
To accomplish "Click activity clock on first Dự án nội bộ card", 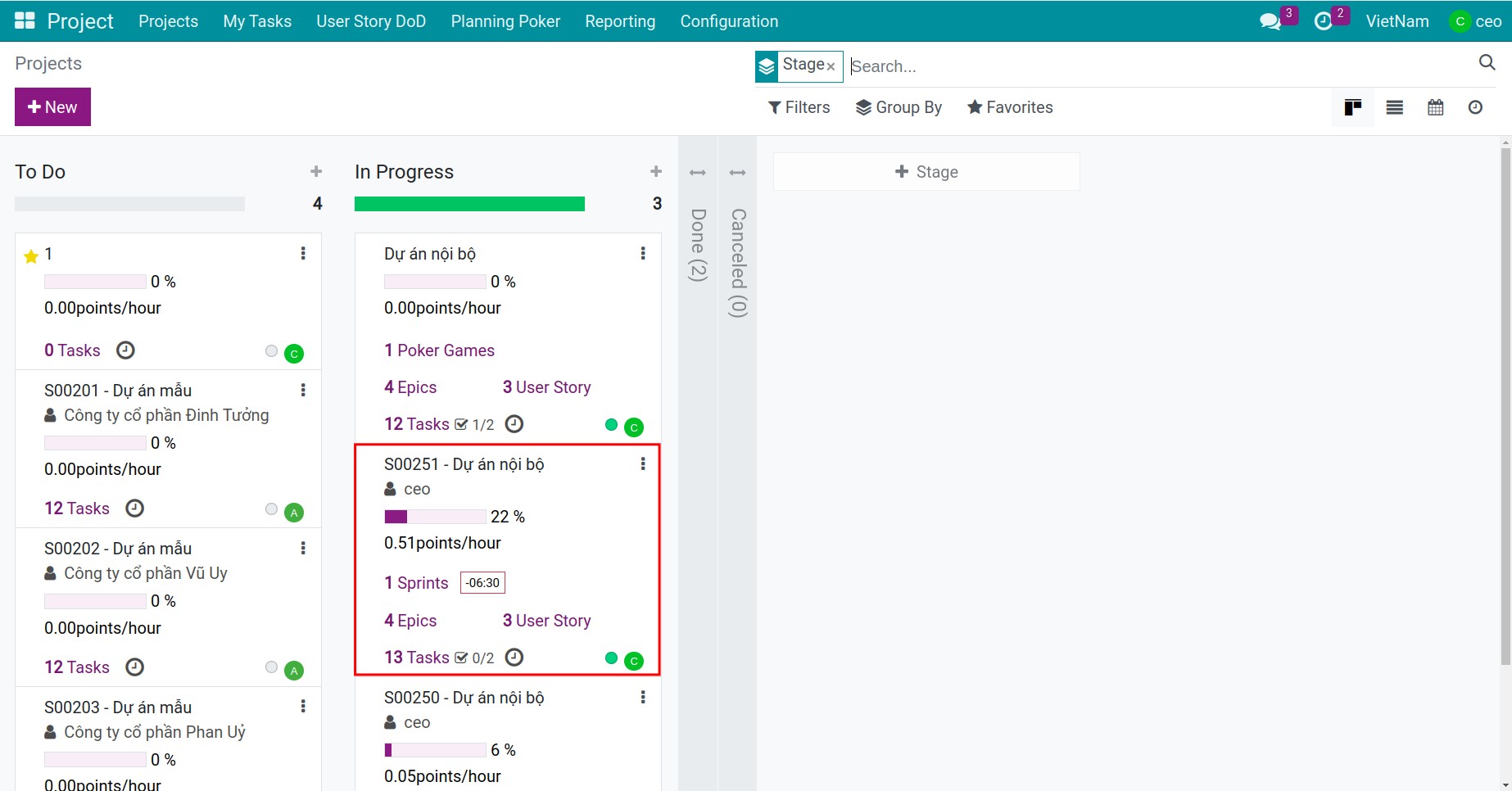I will click(x=514, y=424).
